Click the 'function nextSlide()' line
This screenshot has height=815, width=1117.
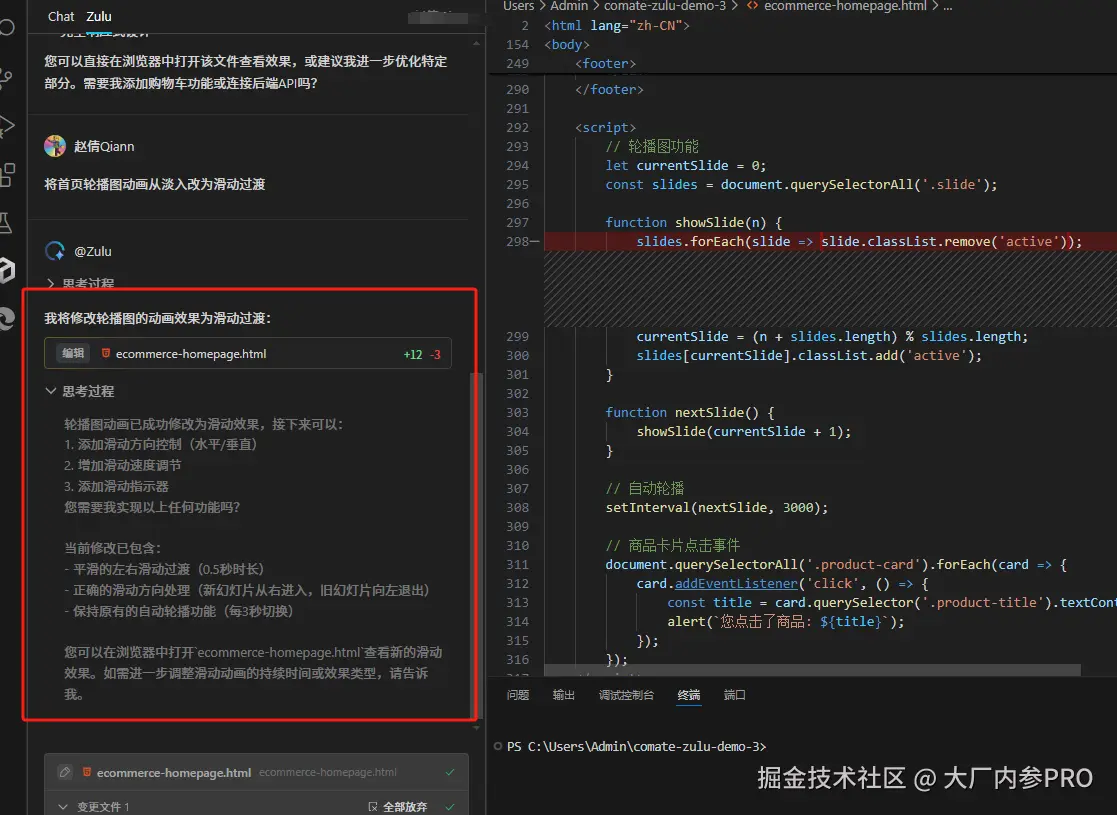coord(689,412)
